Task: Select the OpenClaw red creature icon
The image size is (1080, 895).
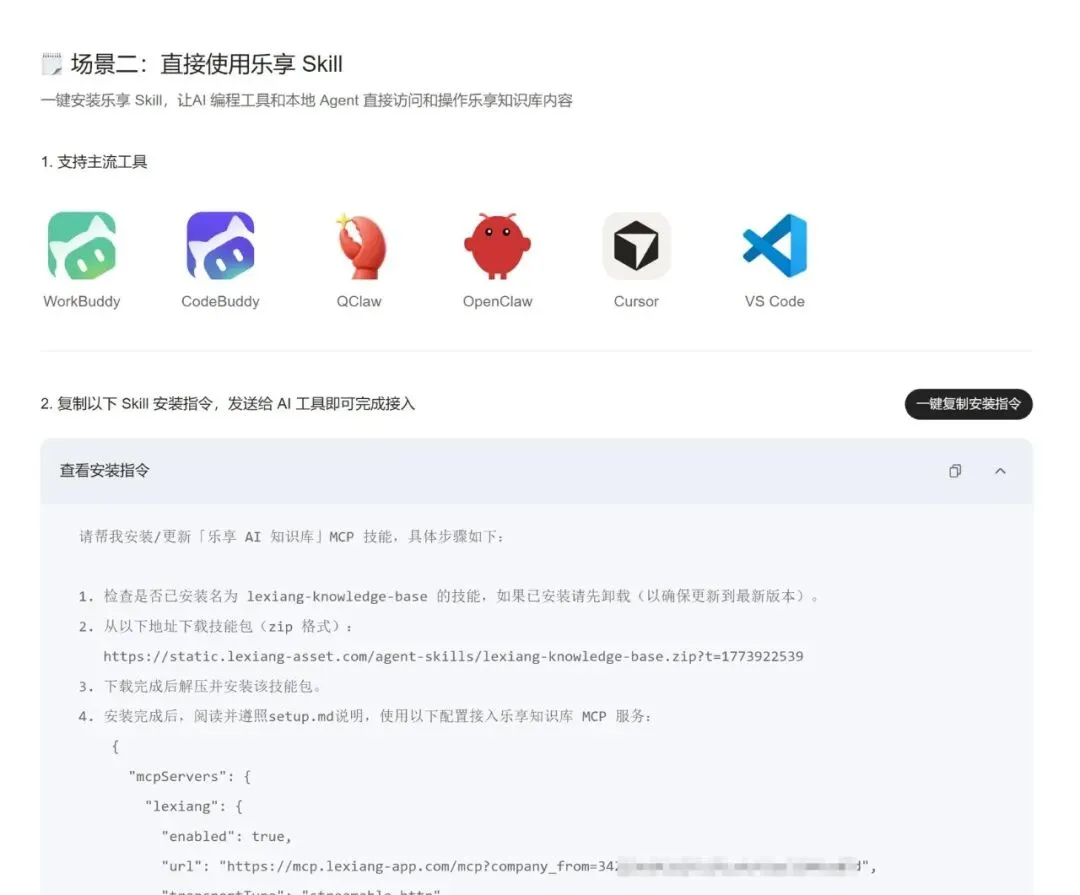Action: coord(497,245)
